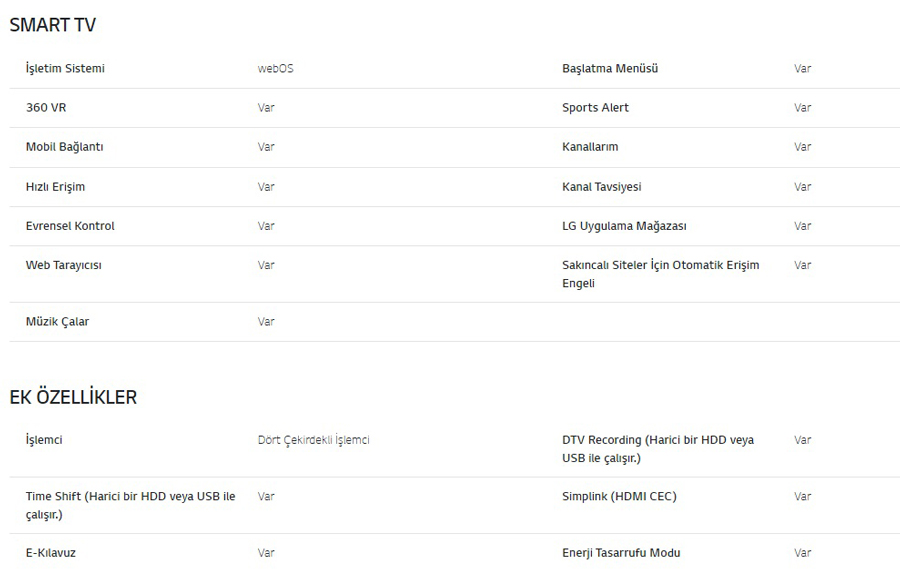Image resolution: width=900 pixels, height=569 pixels.
Task: Click the Simplink (HDMI CEC) label
Action: pyautogui.click(x=619, y=496)
